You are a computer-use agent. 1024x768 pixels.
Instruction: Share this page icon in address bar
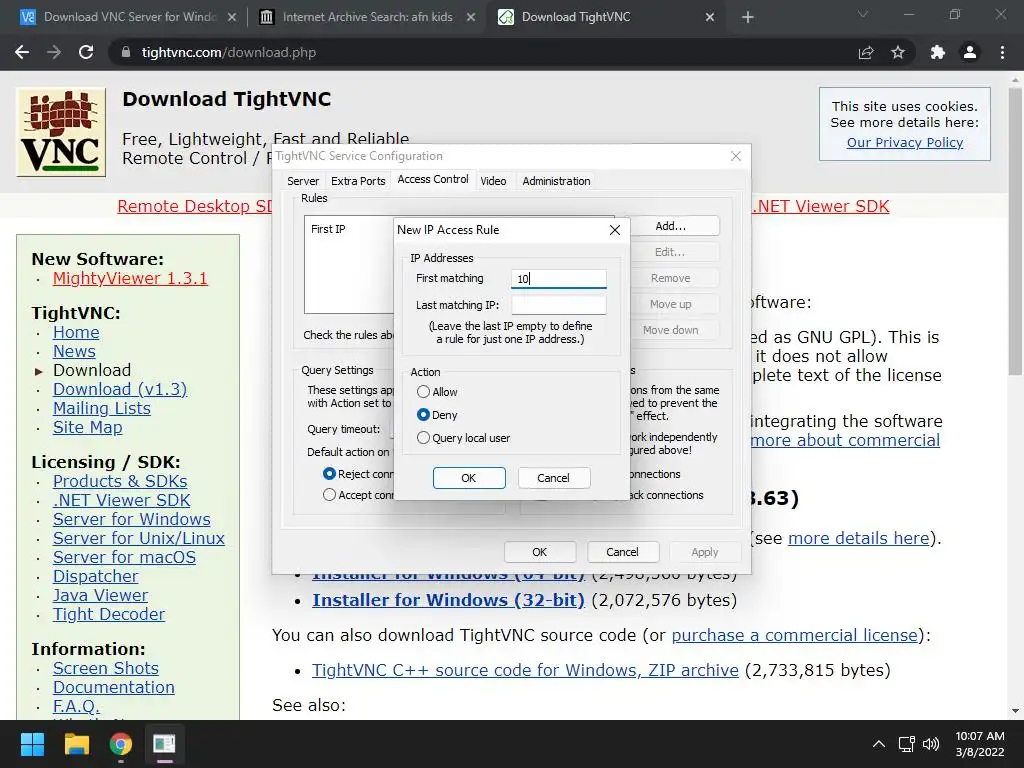pos(866,52)
